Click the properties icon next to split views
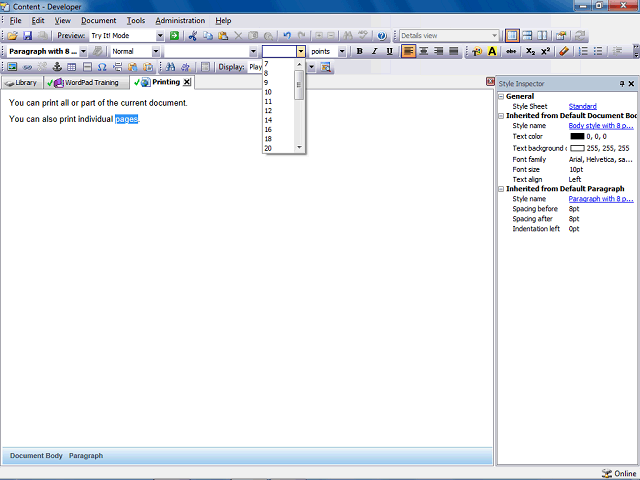Image resolution: width=640 pixels, height=480 pixels. 561,36
